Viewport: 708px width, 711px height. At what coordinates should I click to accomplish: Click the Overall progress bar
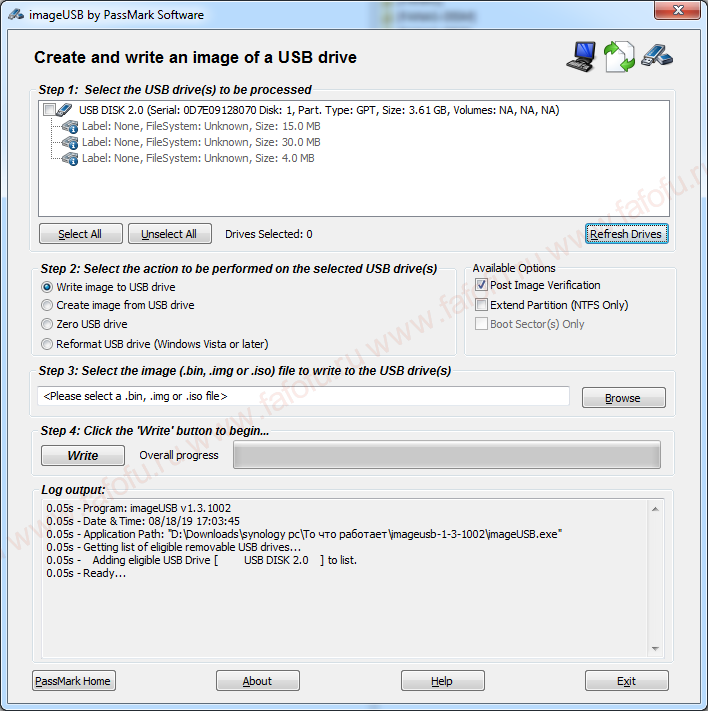click(x=447, y=455)
